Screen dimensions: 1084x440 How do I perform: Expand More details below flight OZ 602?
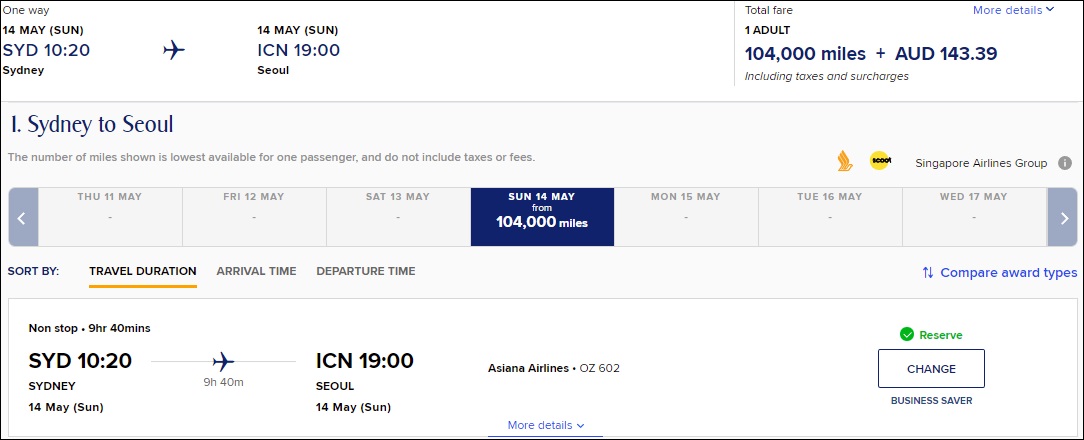coord(545,425)
